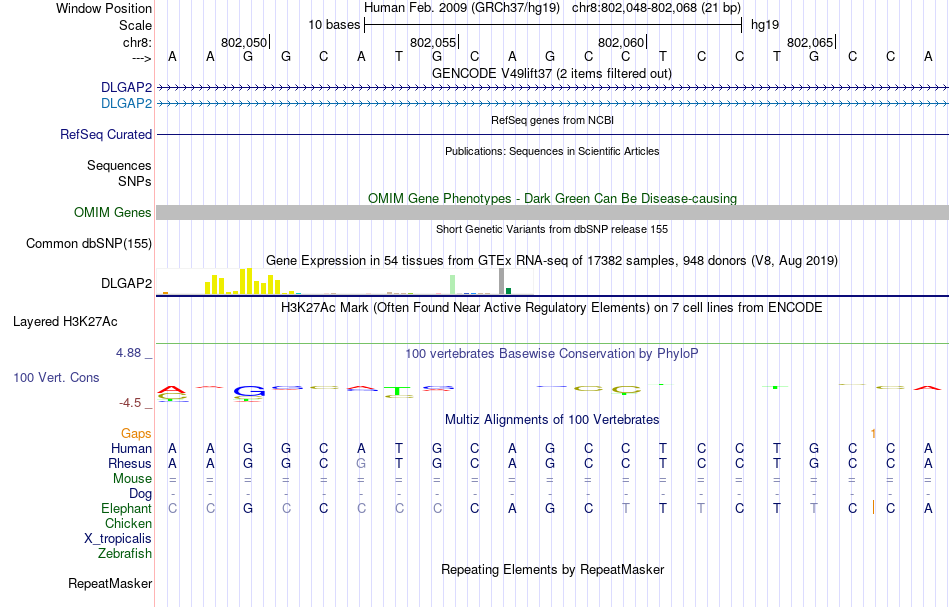950x607 pixels.
Task: Click the DLGAP2 label beside GTEx bar chart
Action: tap(126, 284)
